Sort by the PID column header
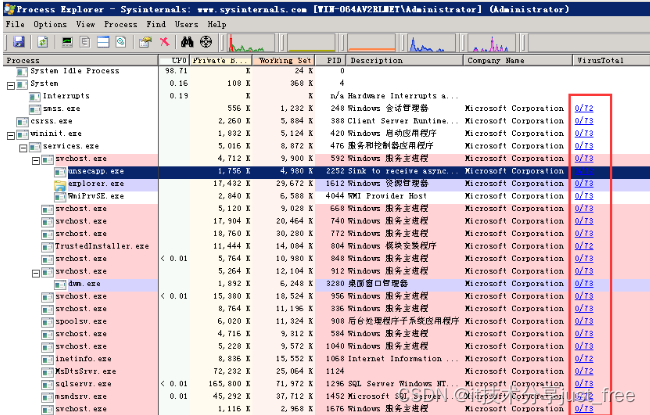The width and height of the screenshot is (650, 415). coord(330,61)
